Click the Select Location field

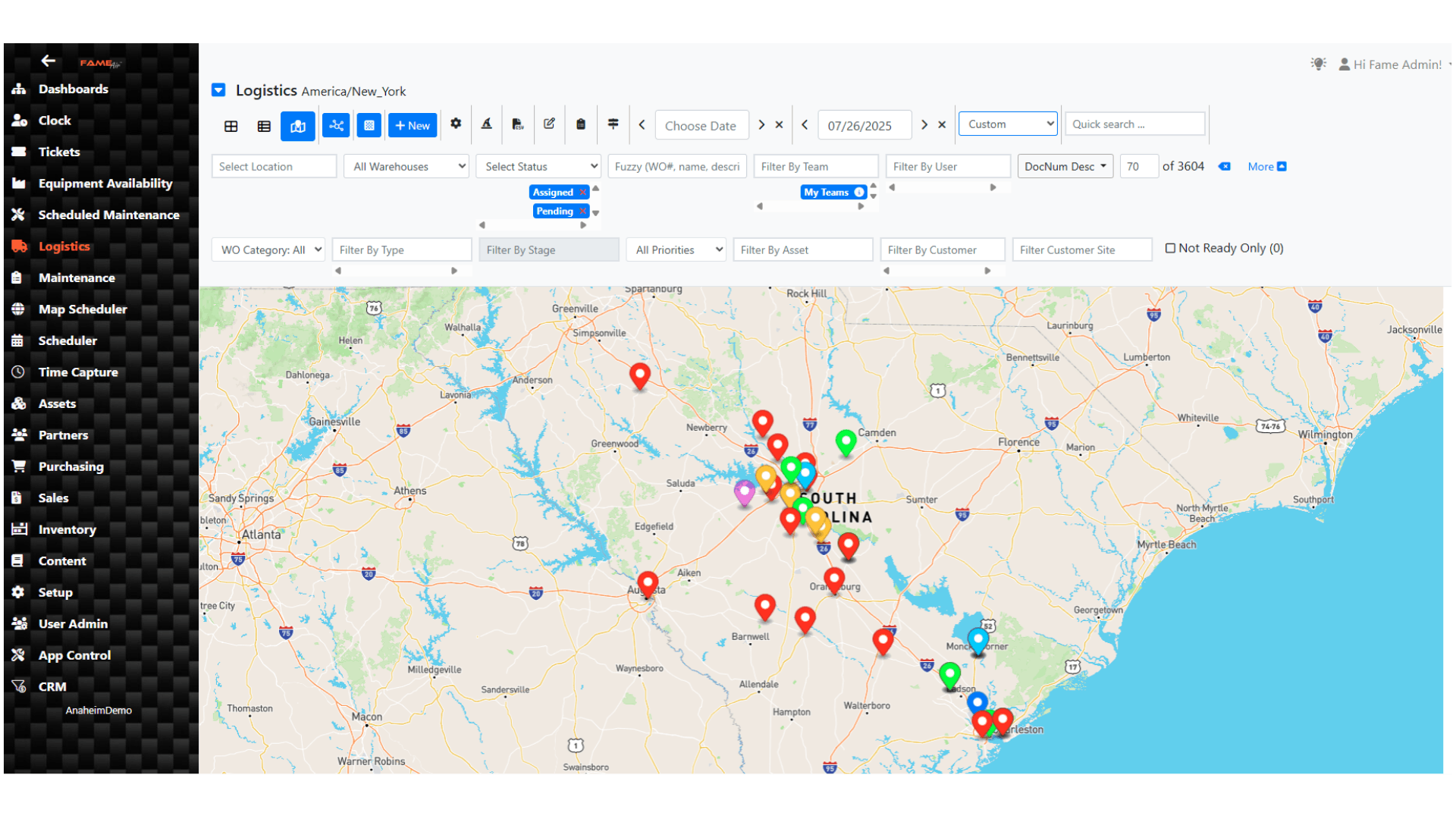(x=274, y=166)
